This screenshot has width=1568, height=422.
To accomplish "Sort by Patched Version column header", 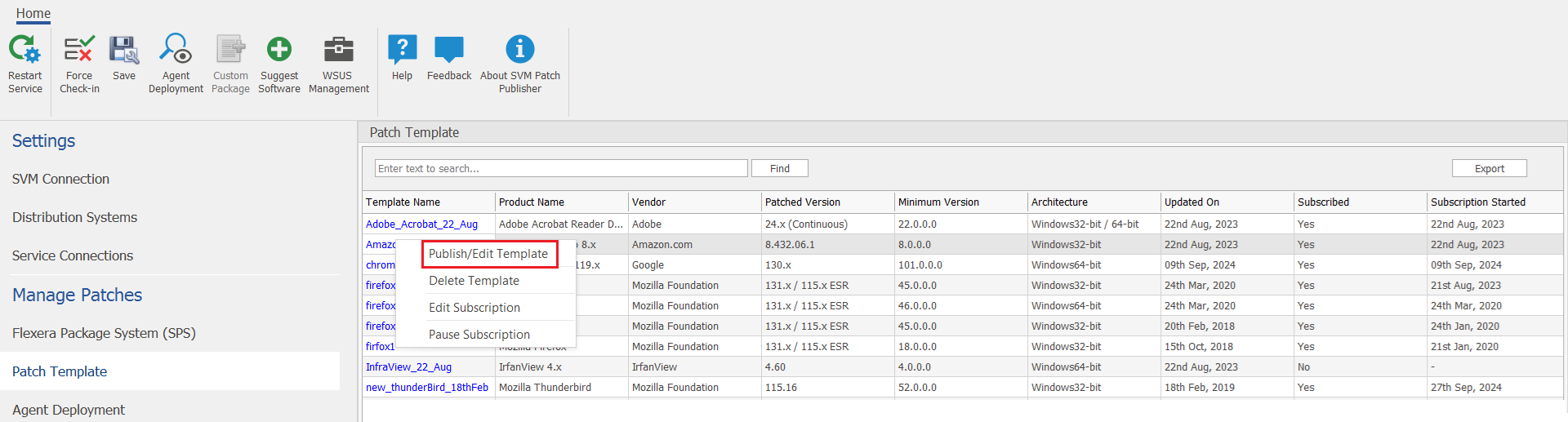I will click(x=828, y=202).
